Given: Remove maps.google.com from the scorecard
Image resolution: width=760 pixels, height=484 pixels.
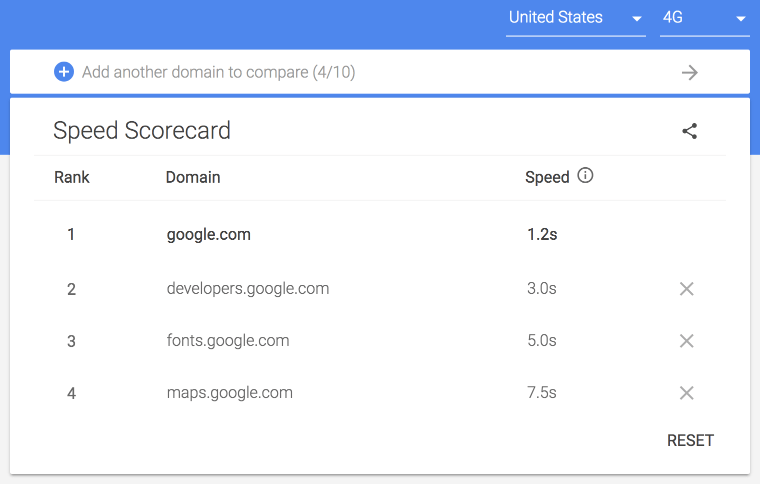Looking at the screenshot, I should tap(686, 392).
